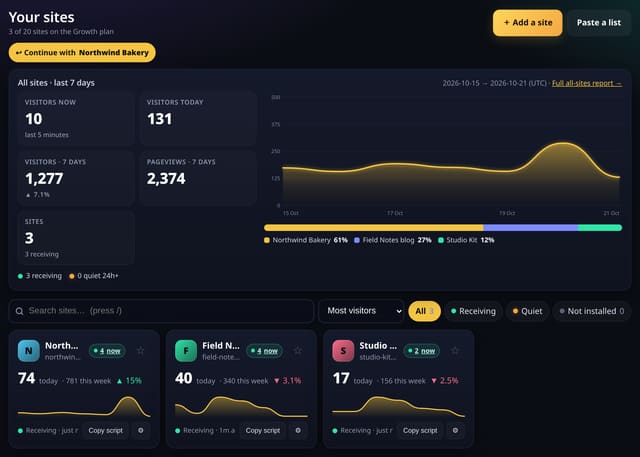Select the All filter tab

(424, 311)
